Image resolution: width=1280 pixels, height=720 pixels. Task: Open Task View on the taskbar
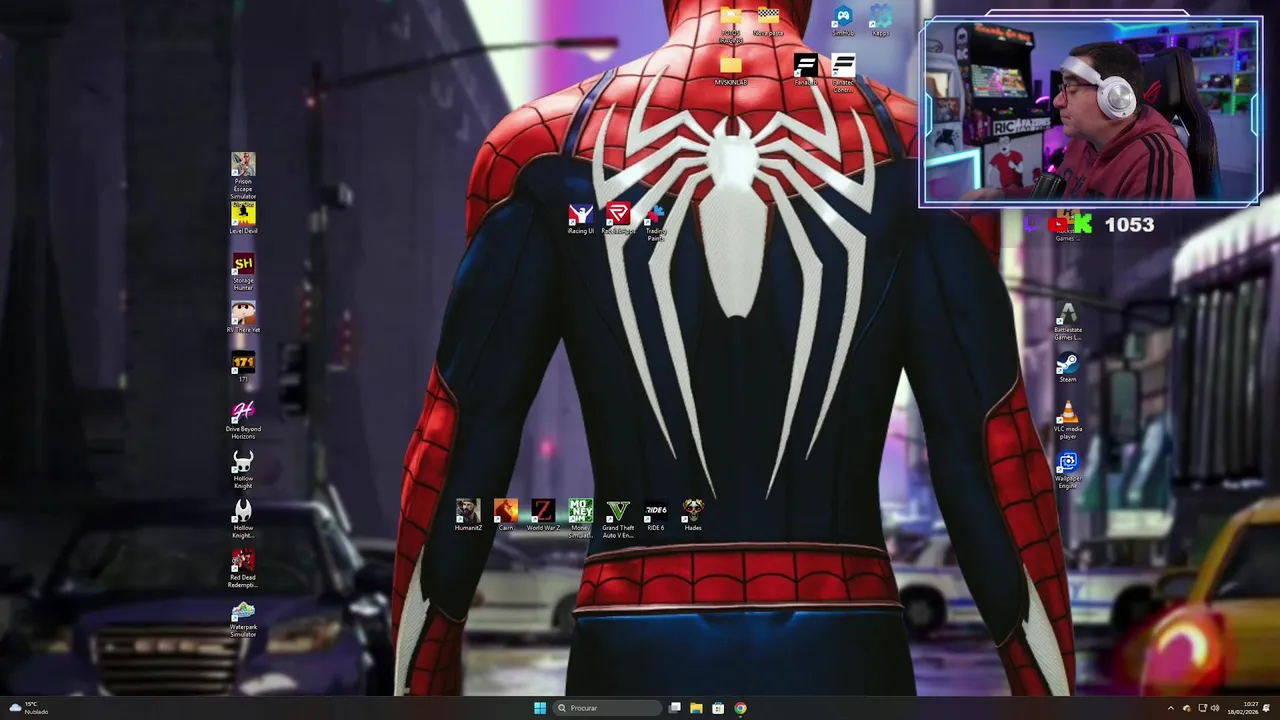[675, 708]
